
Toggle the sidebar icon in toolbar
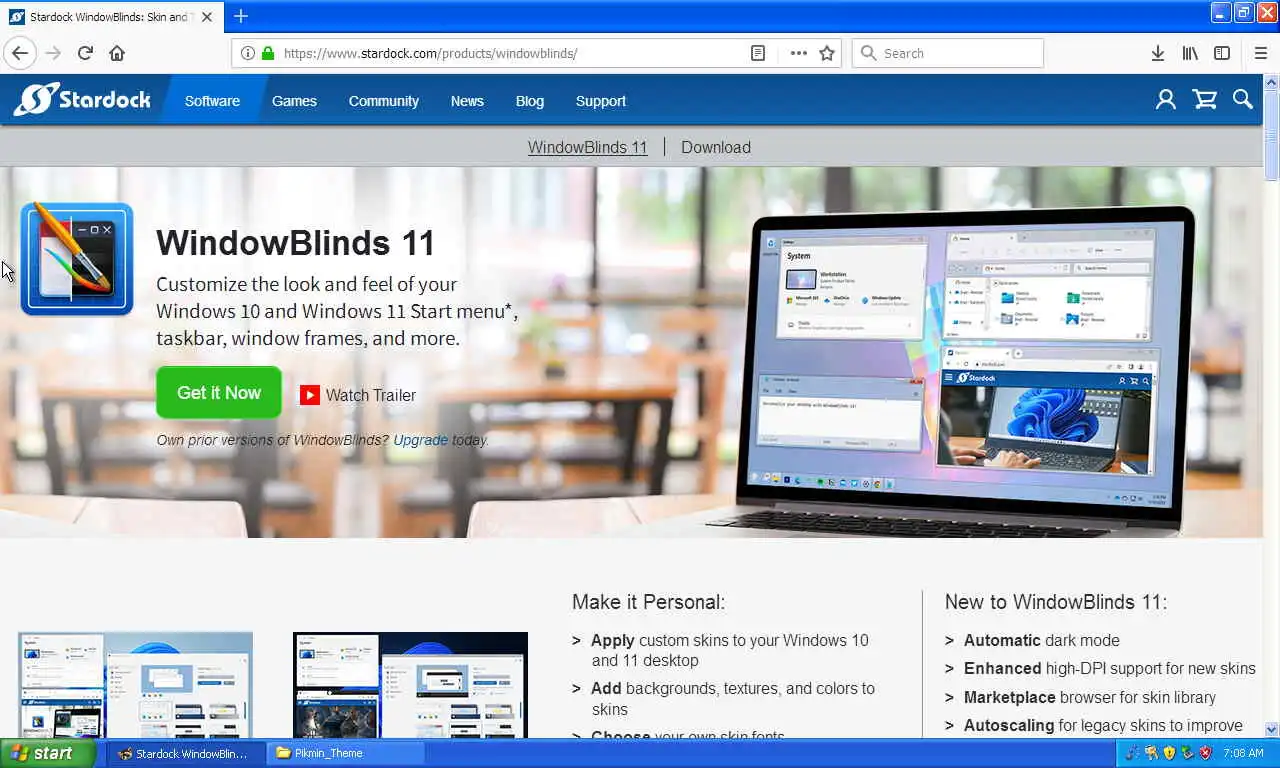point(1222,53)
